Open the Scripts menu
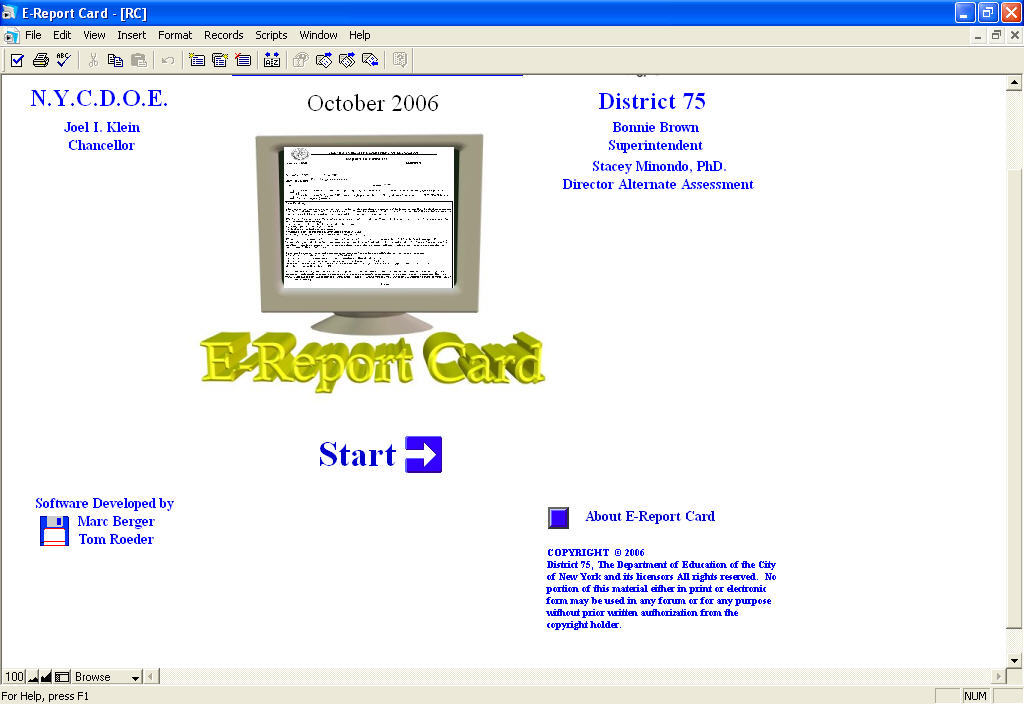1024x704 pixels. point(271,35)
